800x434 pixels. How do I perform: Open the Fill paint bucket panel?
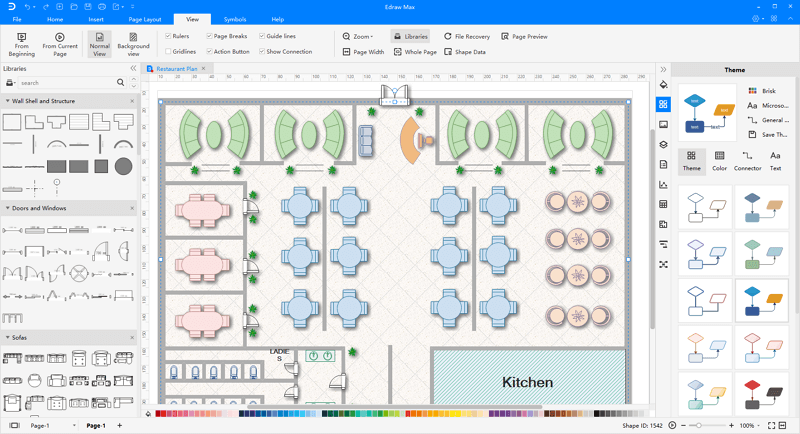point(663,85)
